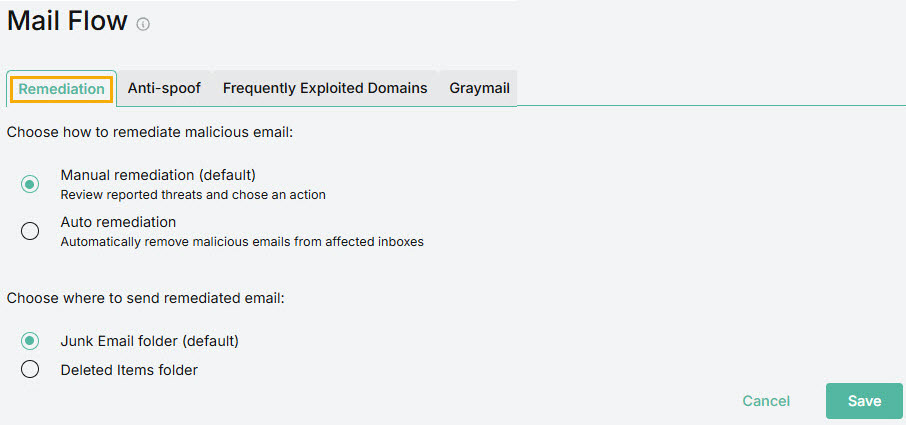Viewport: 906px width, 425px height.
Task: Go to Frequently Exploited Domains tab
Action: coord(325,88)
